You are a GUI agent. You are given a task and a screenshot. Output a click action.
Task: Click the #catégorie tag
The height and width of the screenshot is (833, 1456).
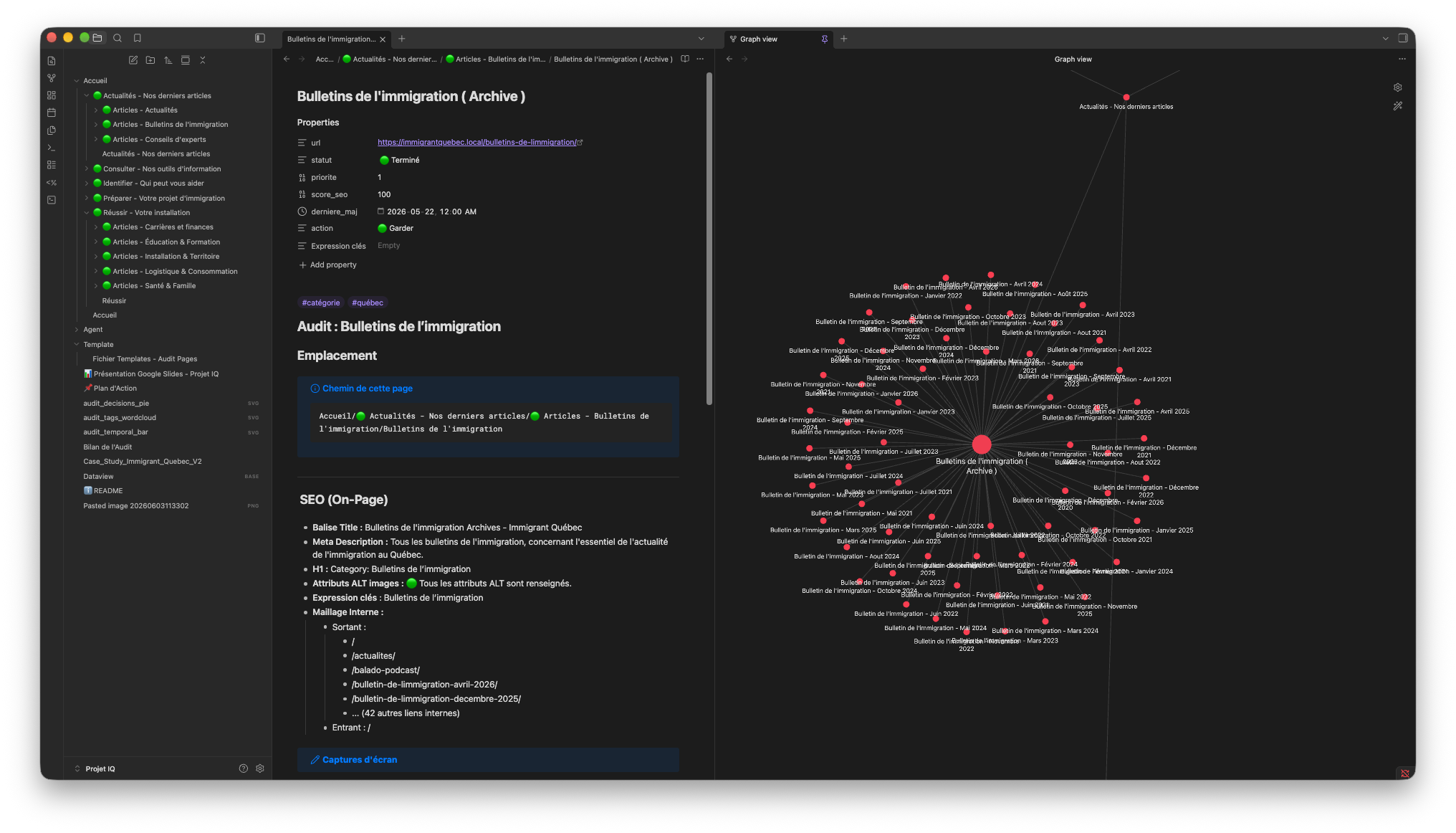tap(321, 303)
